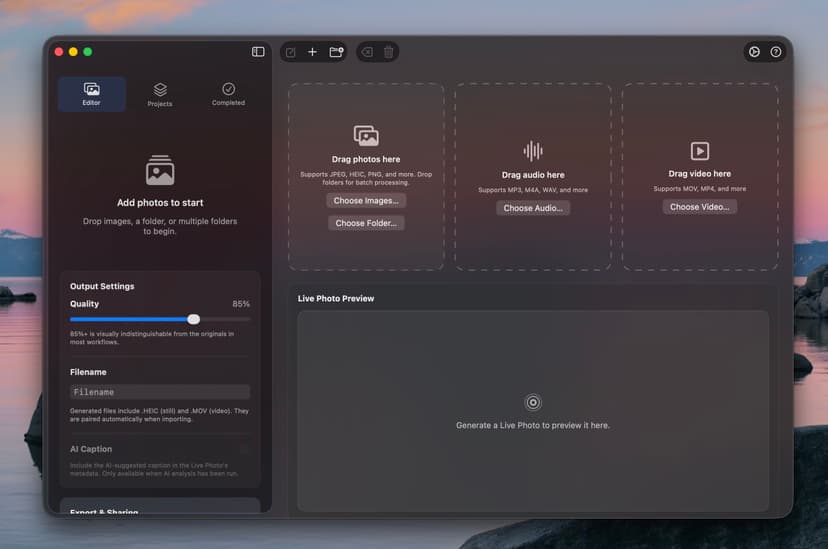This screenshot has width=828, height=549.
Task: Select the Editor tab
Action: pos(91,94)
